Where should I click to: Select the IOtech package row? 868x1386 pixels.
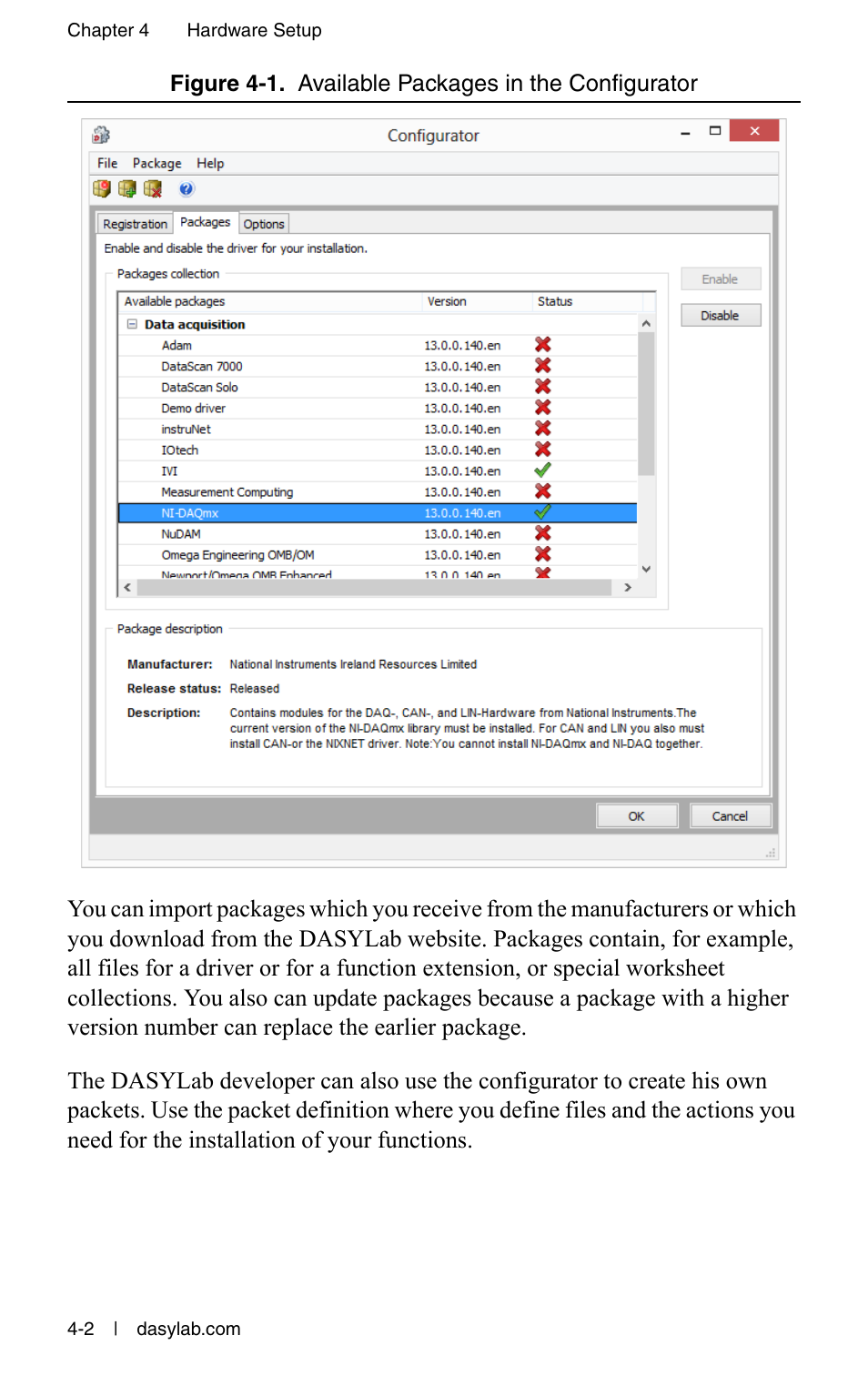point(378,450)
